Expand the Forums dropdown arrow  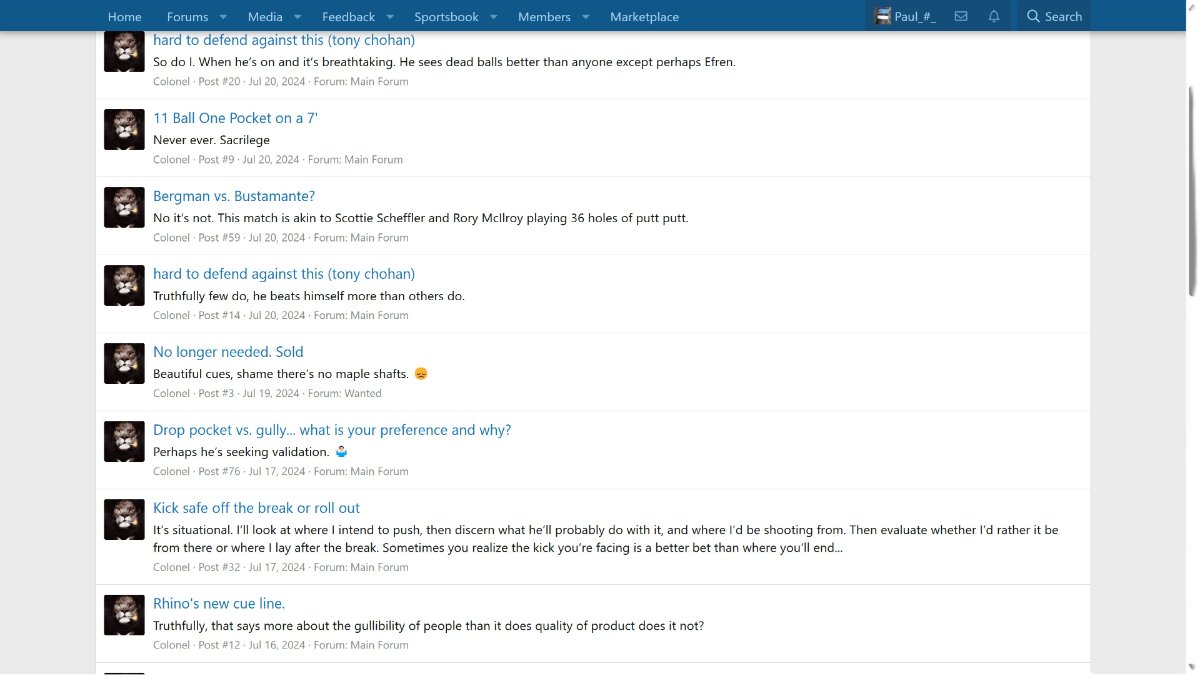click(223, 17)
